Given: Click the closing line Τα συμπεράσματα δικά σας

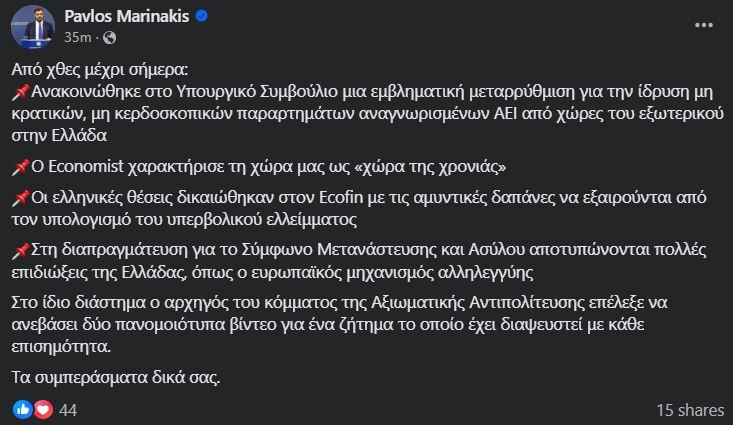Looking at the screenshot, I should pos(115,377).
